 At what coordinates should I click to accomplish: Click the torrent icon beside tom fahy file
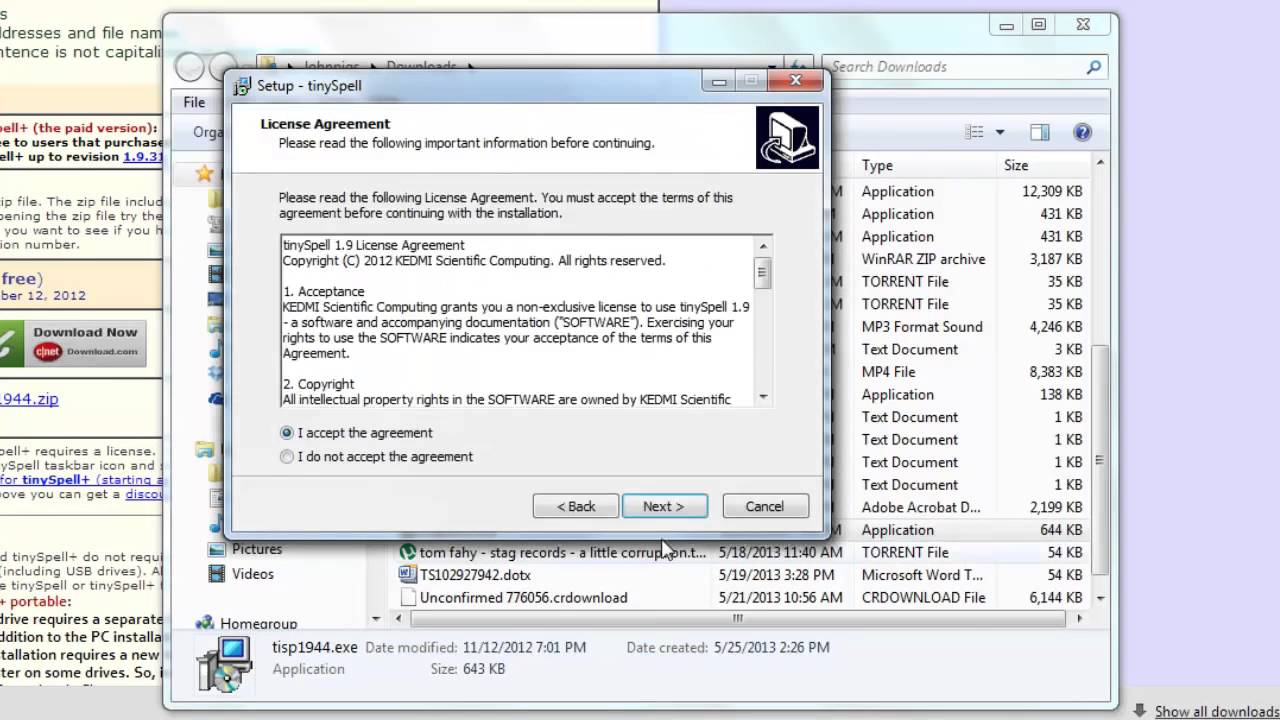(x=408, y=552)
